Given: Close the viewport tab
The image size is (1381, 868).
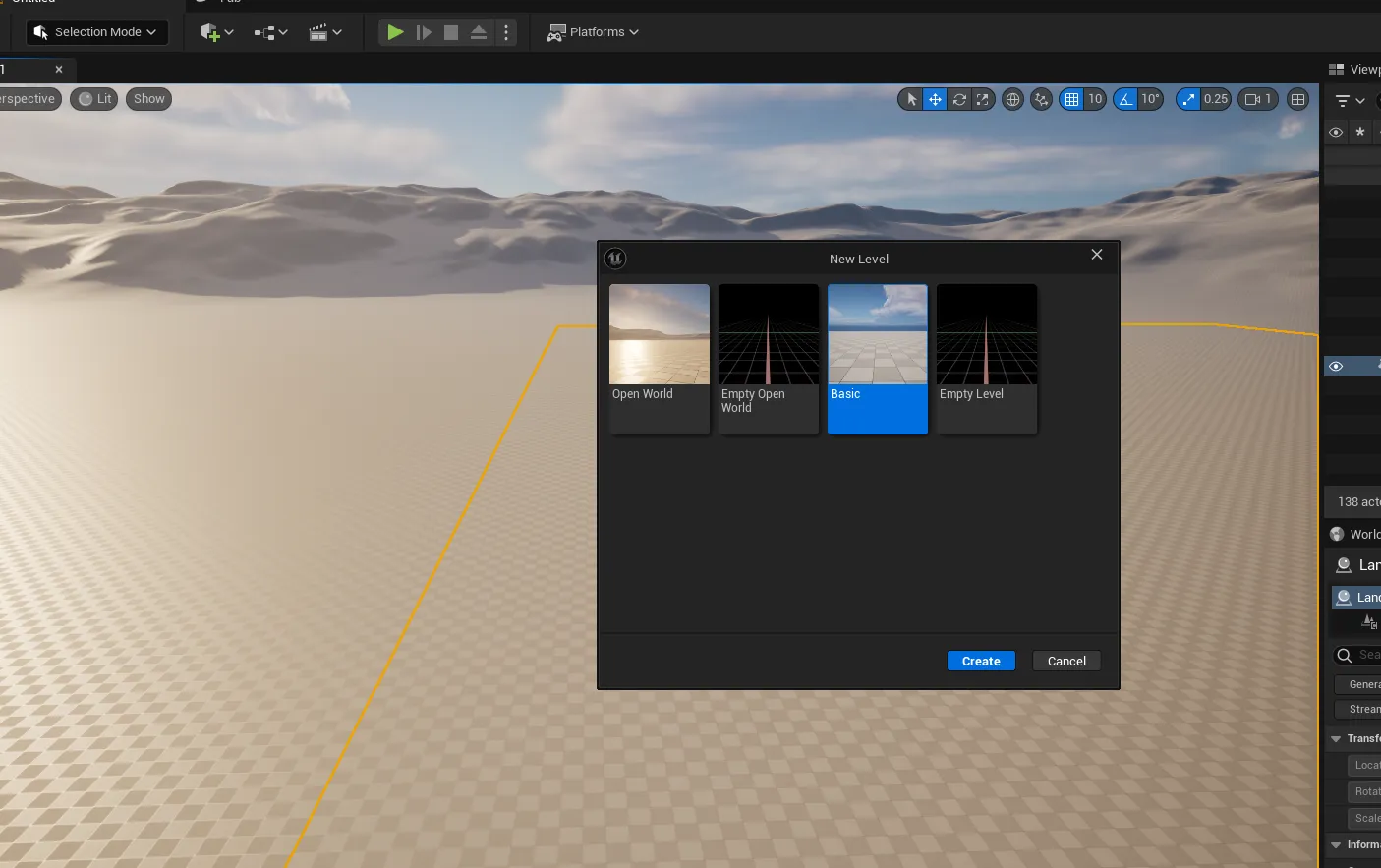Looking at the screenshot, I should coord(59,69).
